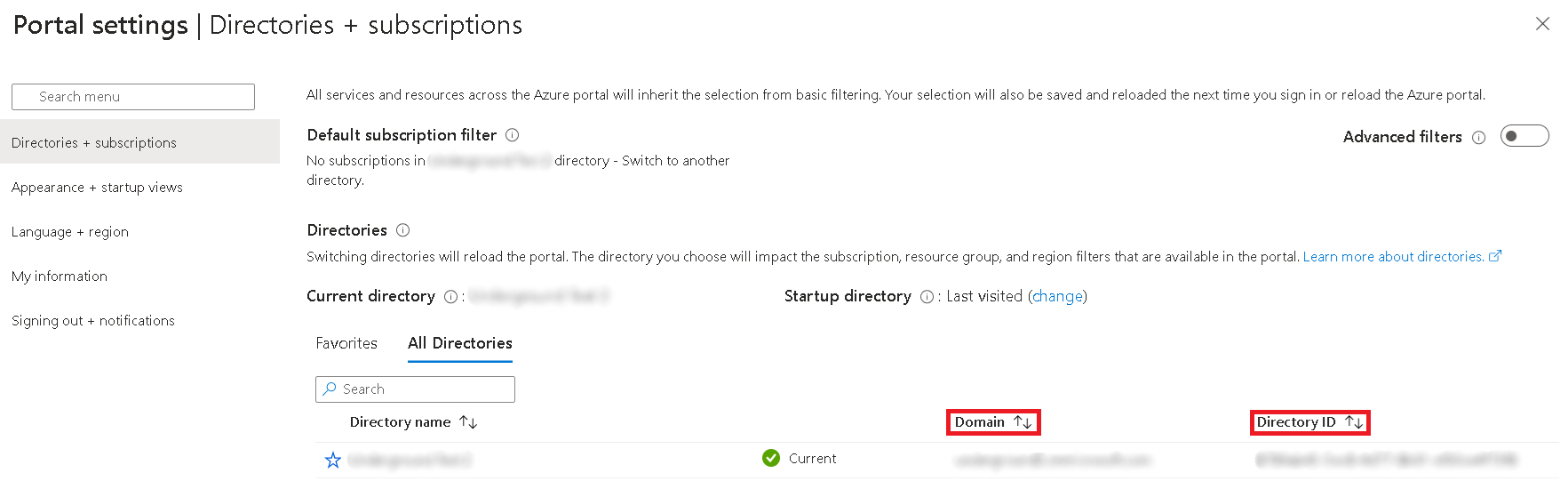Sort the list by Directory ID column
The width and height of the screenshot is (1568, 481).
point(1309,422)
